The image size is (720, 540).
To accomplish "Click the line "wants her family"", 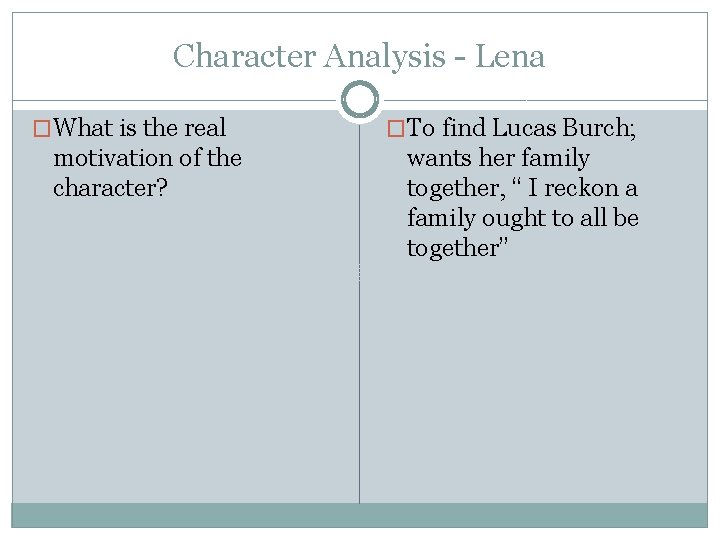I will tap(498, 158).
